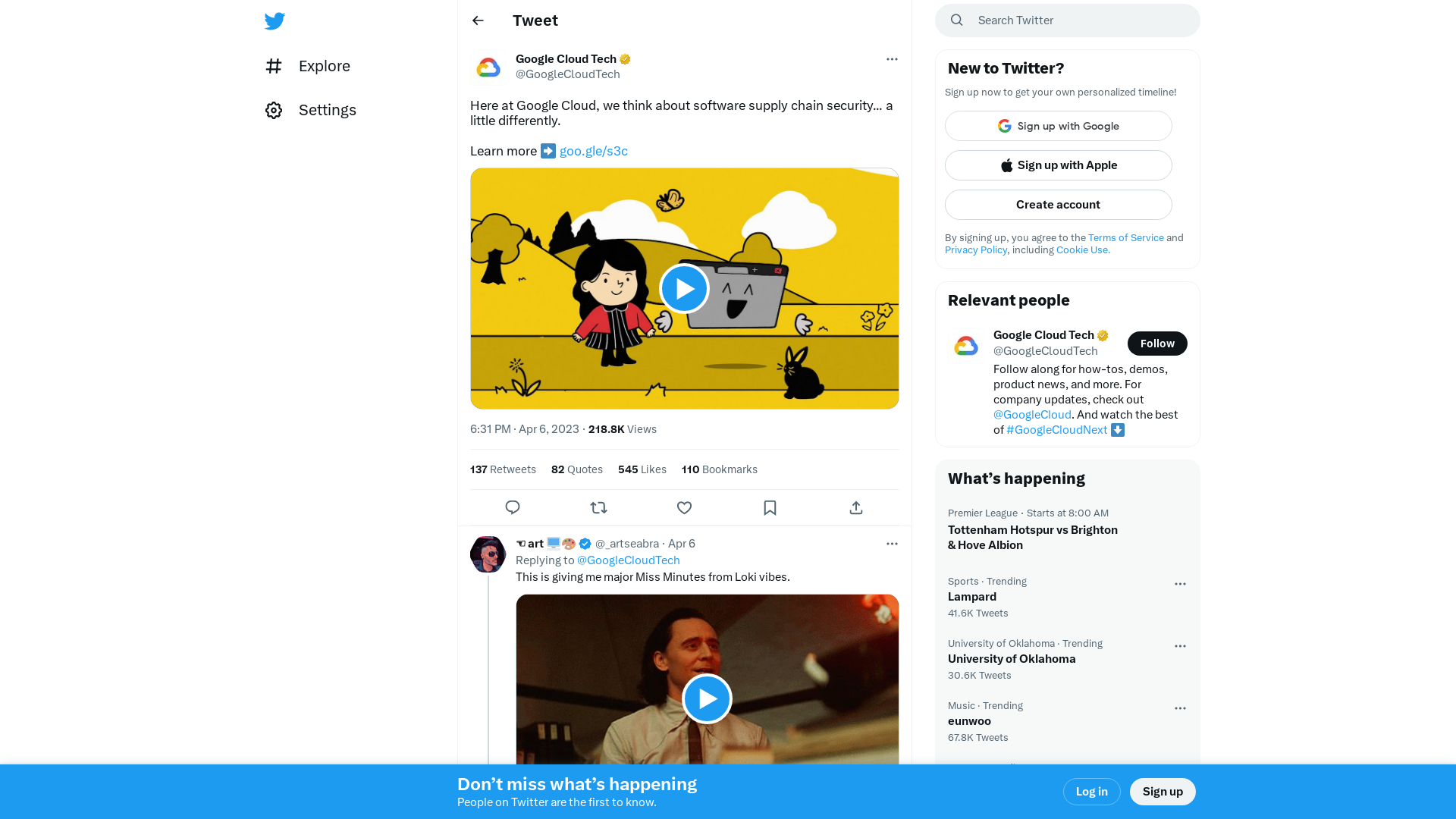Click the reply icon on tweet
The height and width of the screenshot is (819, 1456).
tap(513, 508)
